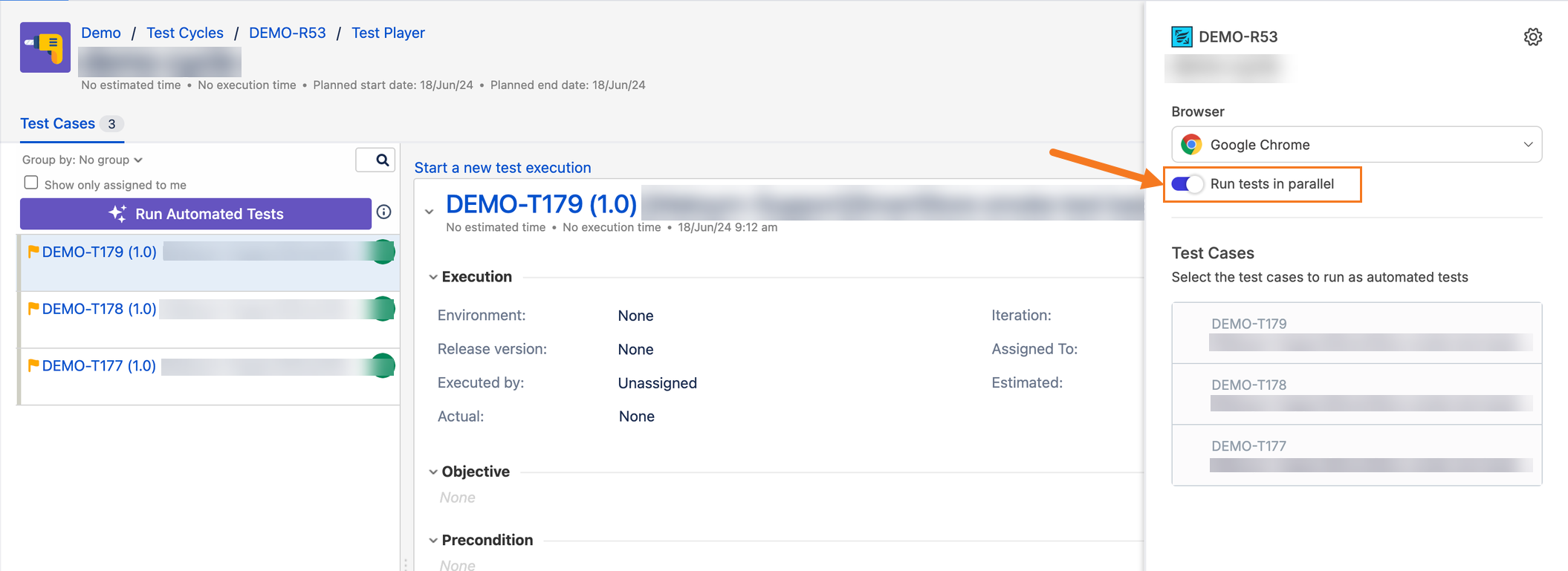Screen dimensions: 1568x571
Task: Click the project drill avatar icon
Action: pos(45,48)
